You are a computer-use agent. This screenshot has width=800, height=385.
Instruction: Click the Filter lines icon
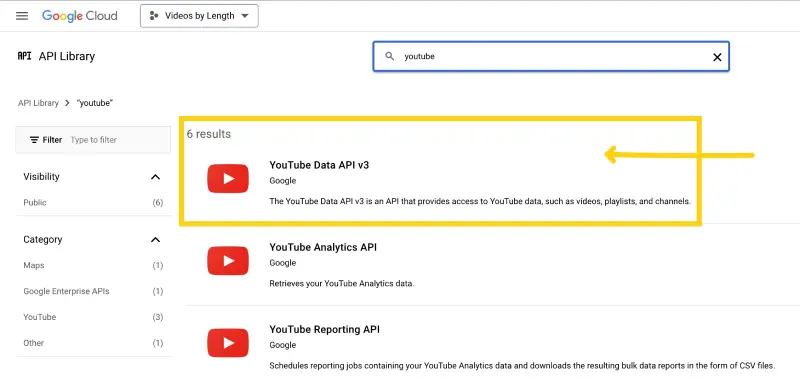click(34, 140)
